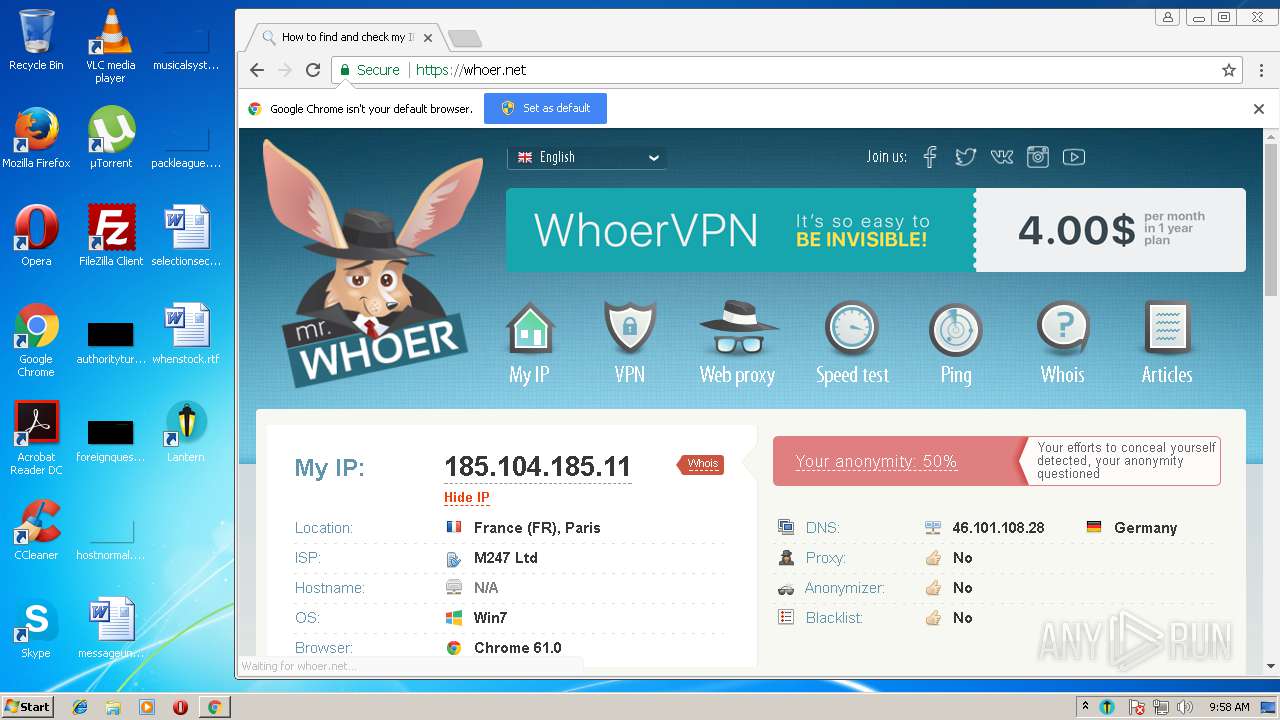Launch VLC media player shortcut

110,46
